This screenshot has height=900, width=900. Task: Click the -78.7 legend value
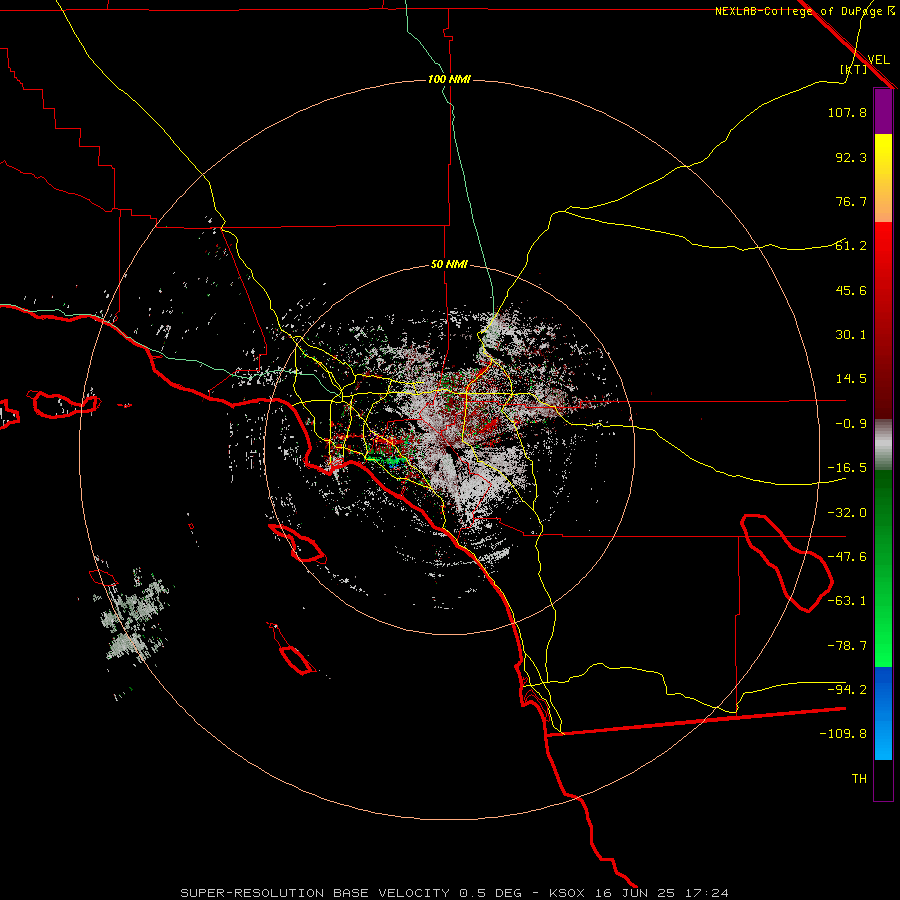pyautogui.click(x=847, y=645)
